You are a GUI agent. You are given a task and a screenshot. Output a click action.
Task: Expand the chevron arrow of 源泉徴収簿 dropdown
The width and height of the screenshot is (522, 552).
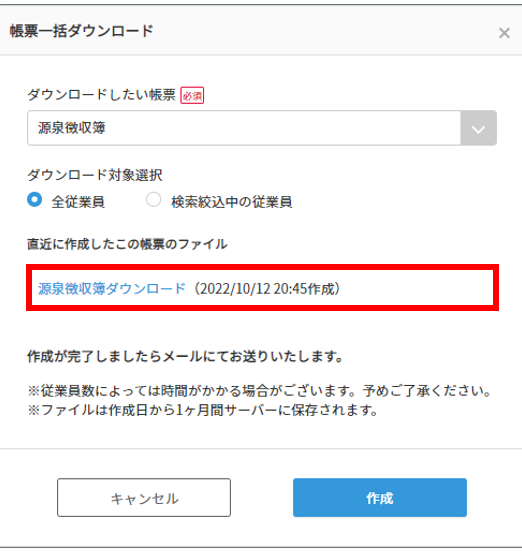(478, 128)
